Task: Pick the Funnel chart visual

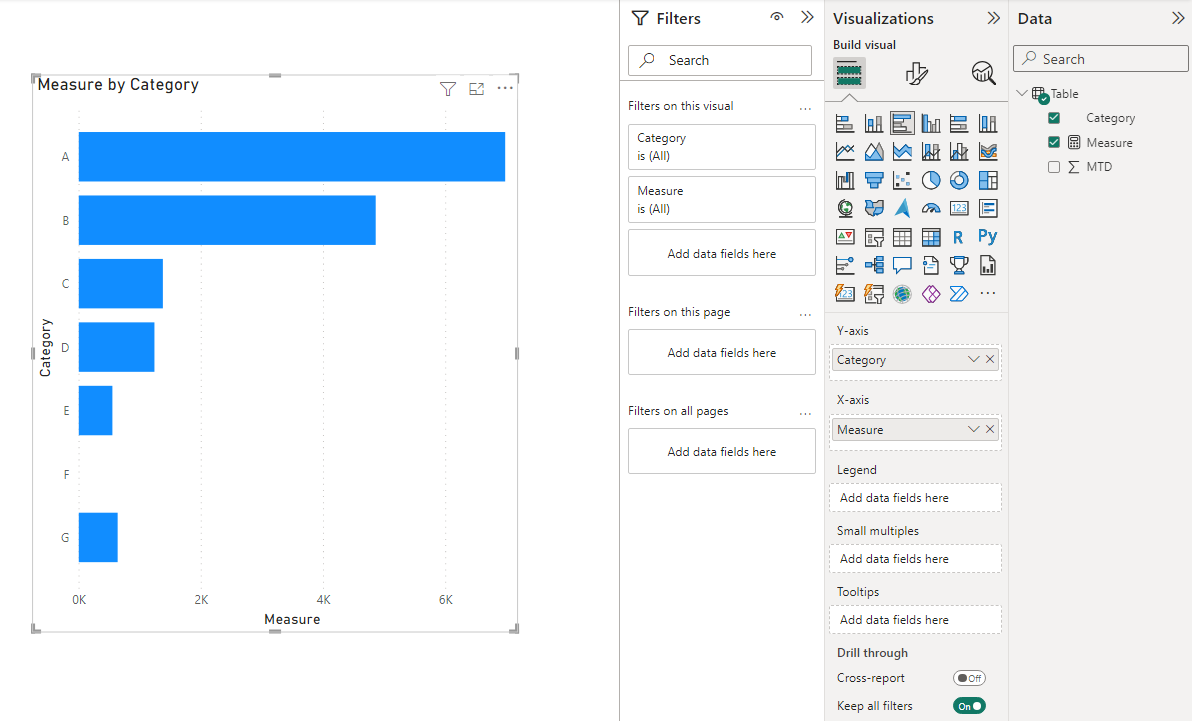Action: coord(873,180)
